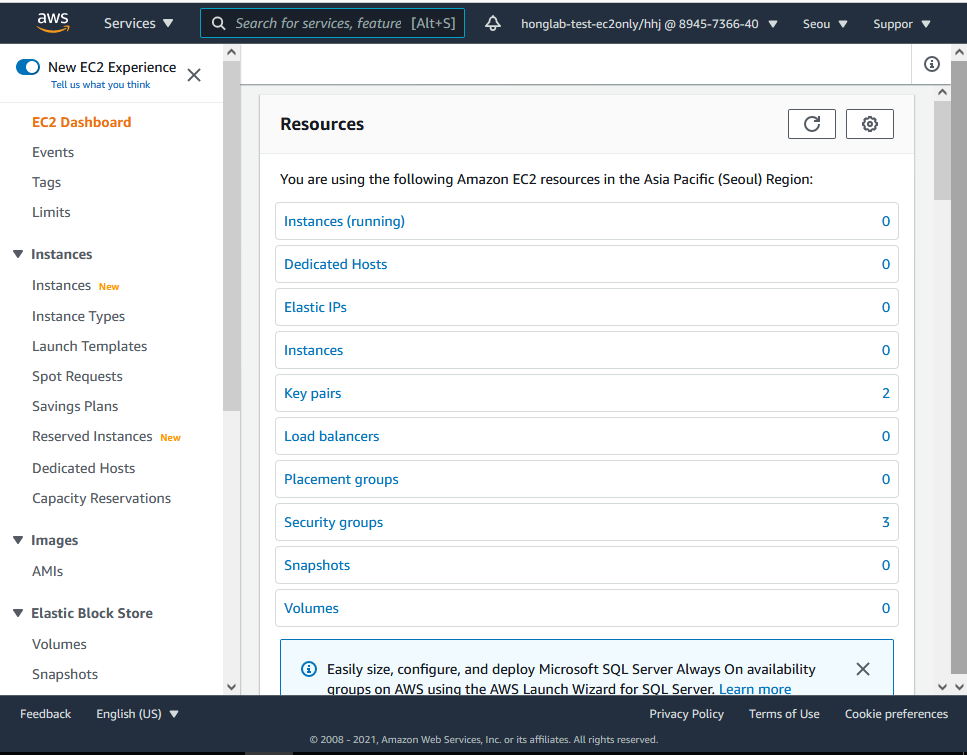Toggle the New EC2 Experience switch

point(28,67)
